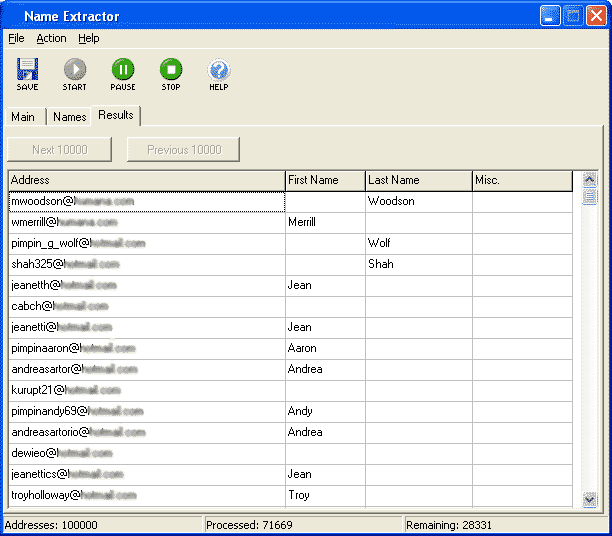Open the Action menu
Screen dimensions: 612x536
point(51,38)
